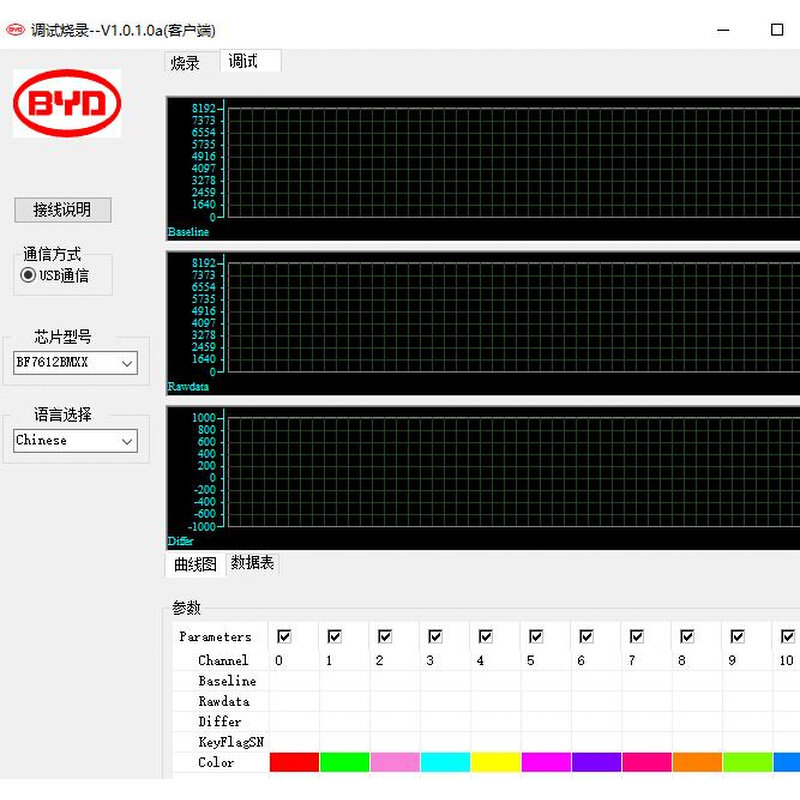
Task: Toggle the checkbox for channel 0
Action: pyautogui.click(x=284, y=636)
